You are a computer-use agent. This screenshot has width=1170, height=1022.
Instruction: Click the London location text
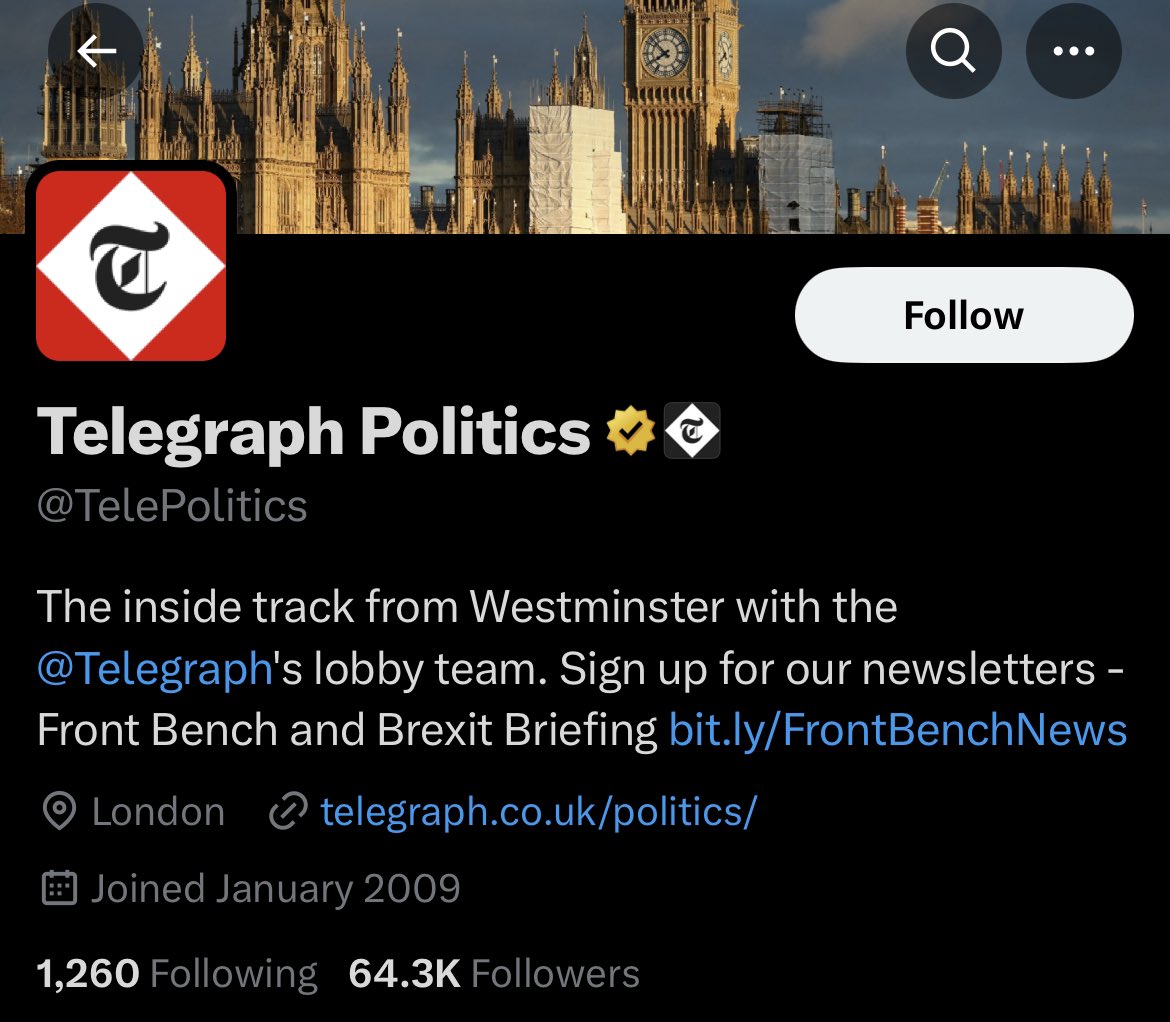(x=158, y=812)
